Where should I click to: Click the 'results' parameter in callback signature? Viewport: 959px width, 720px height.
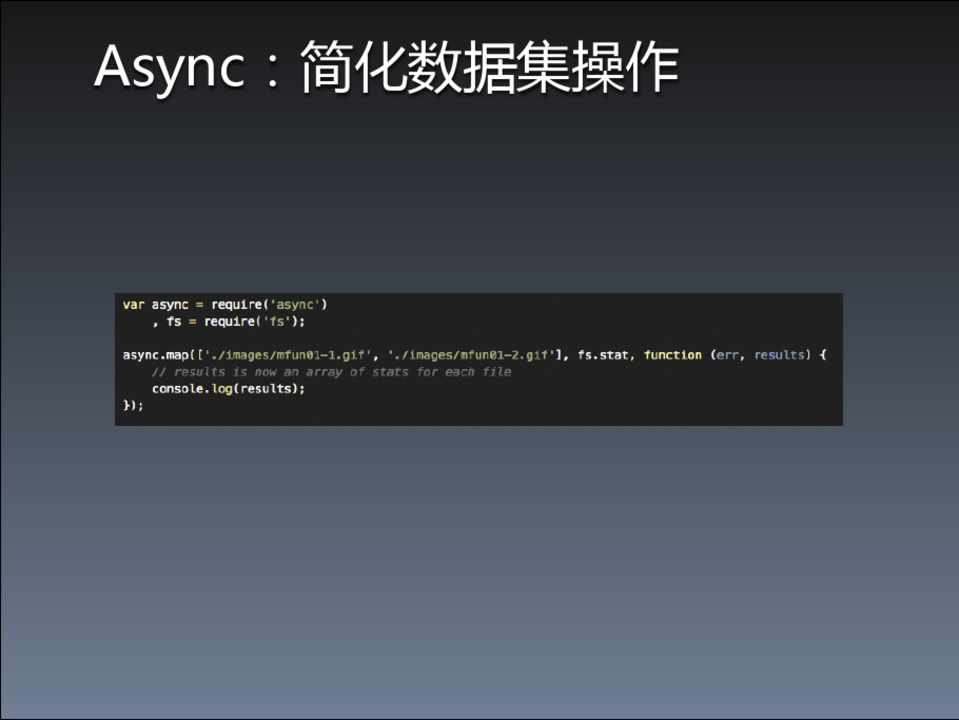coord(779,355)
